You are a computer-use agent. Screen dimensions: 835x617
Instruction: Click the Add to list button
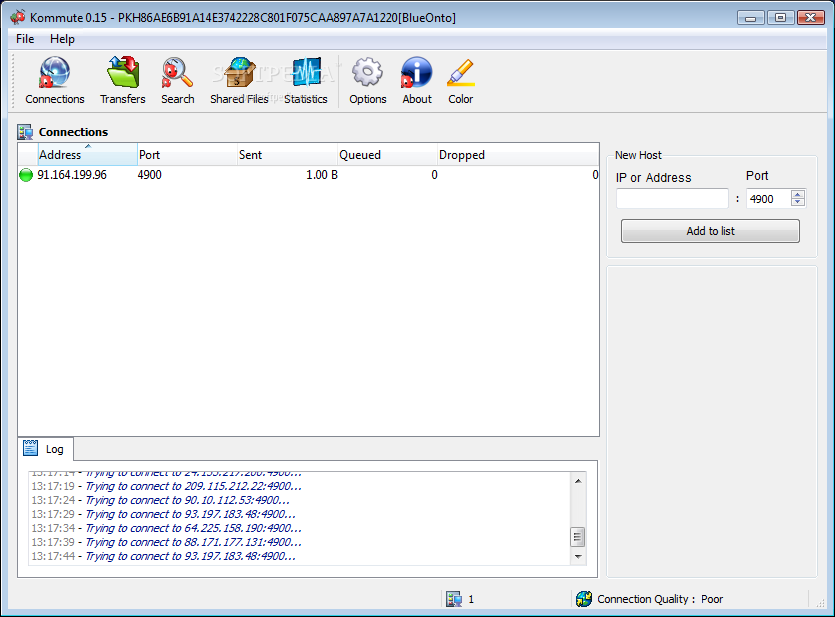tap(710, 231)
